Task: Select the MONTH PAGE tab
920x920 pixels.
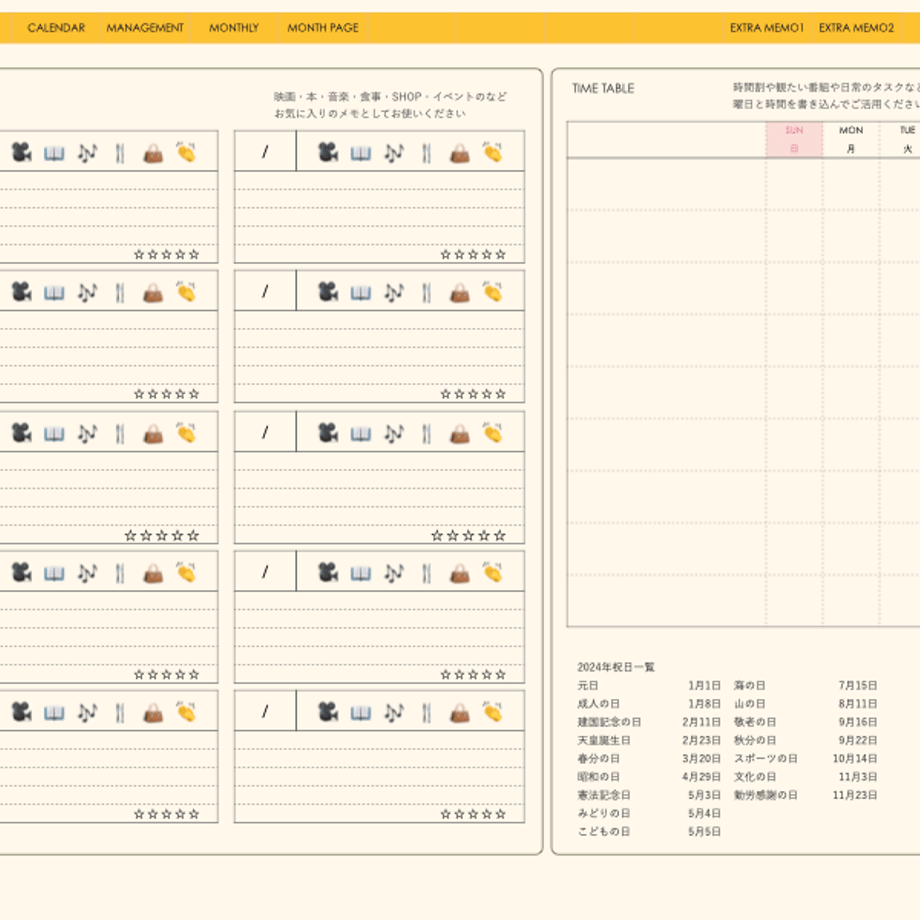Action: (323, 28)
